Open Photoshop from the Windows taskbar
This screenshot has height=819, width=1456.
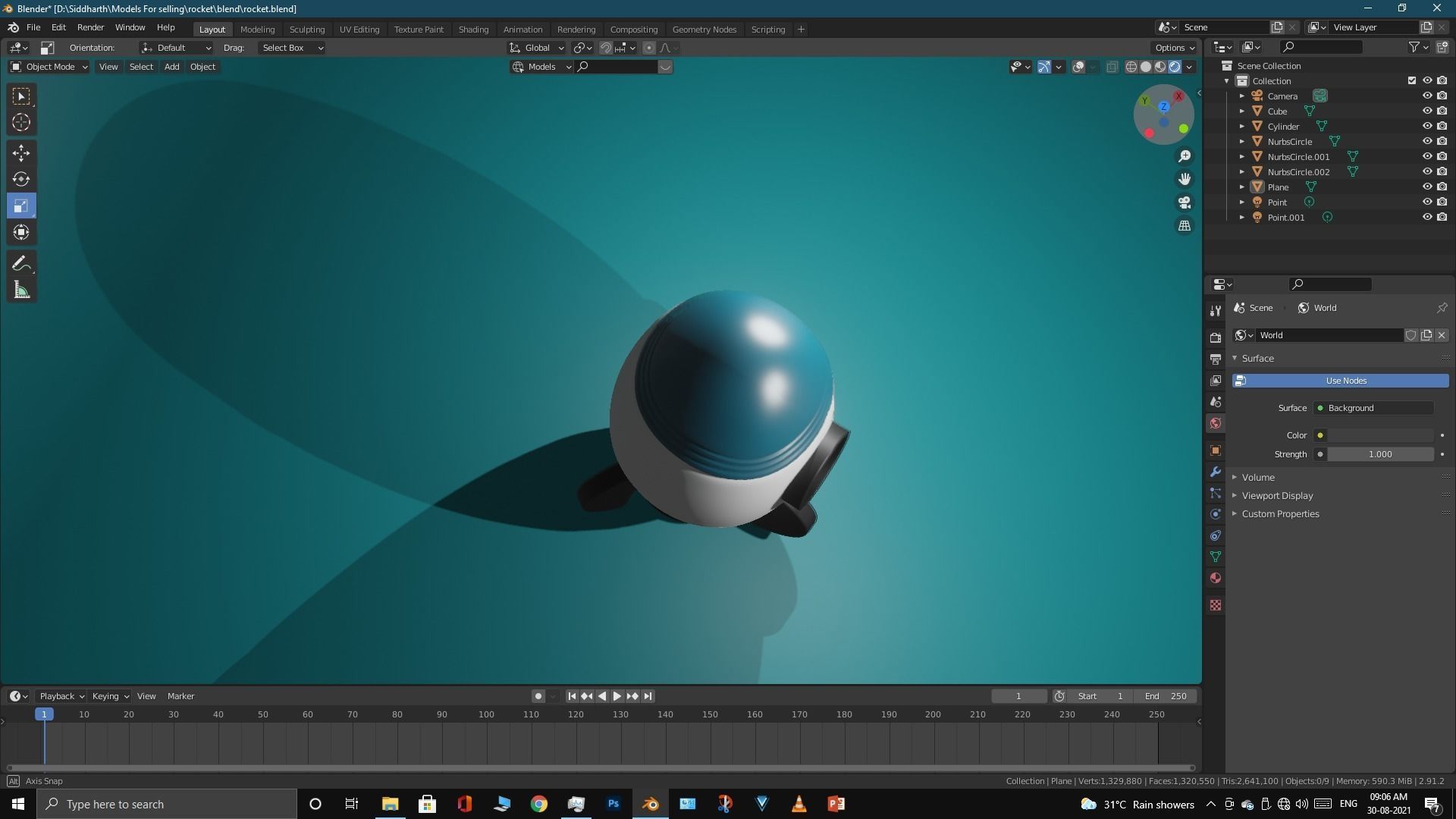coord(613,804)
